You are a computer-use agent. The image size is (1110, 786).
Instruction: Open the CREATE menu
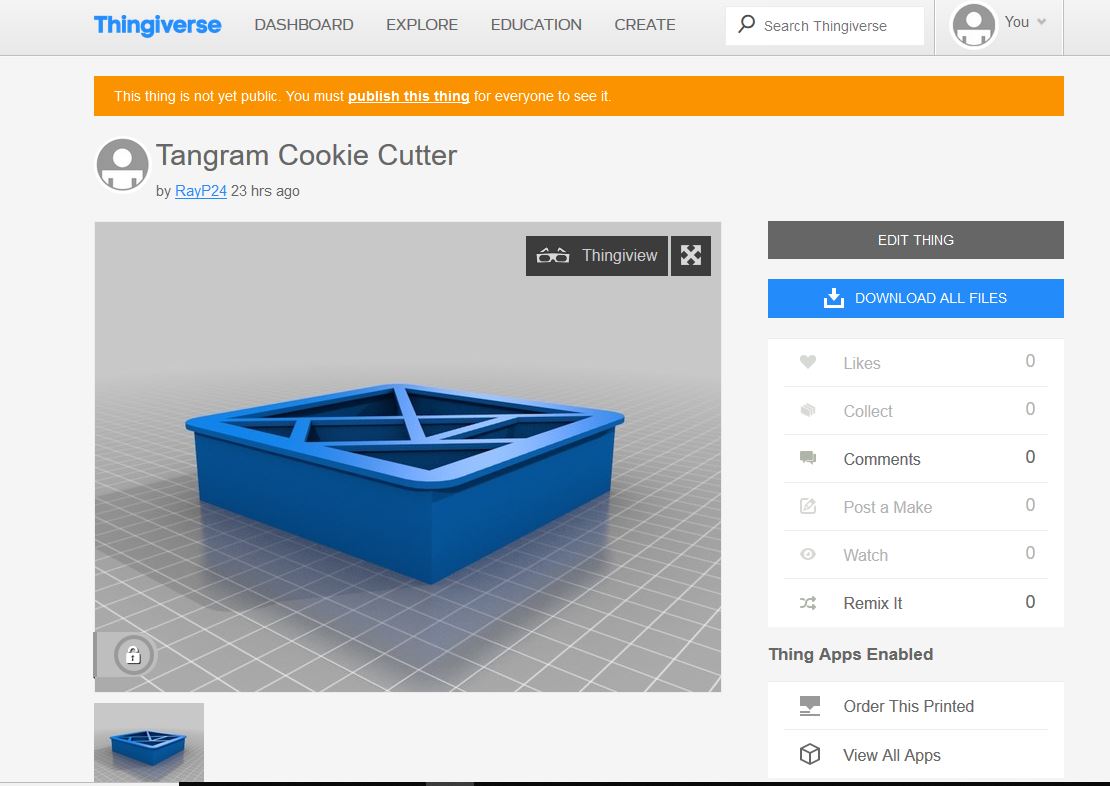point(645,25)
